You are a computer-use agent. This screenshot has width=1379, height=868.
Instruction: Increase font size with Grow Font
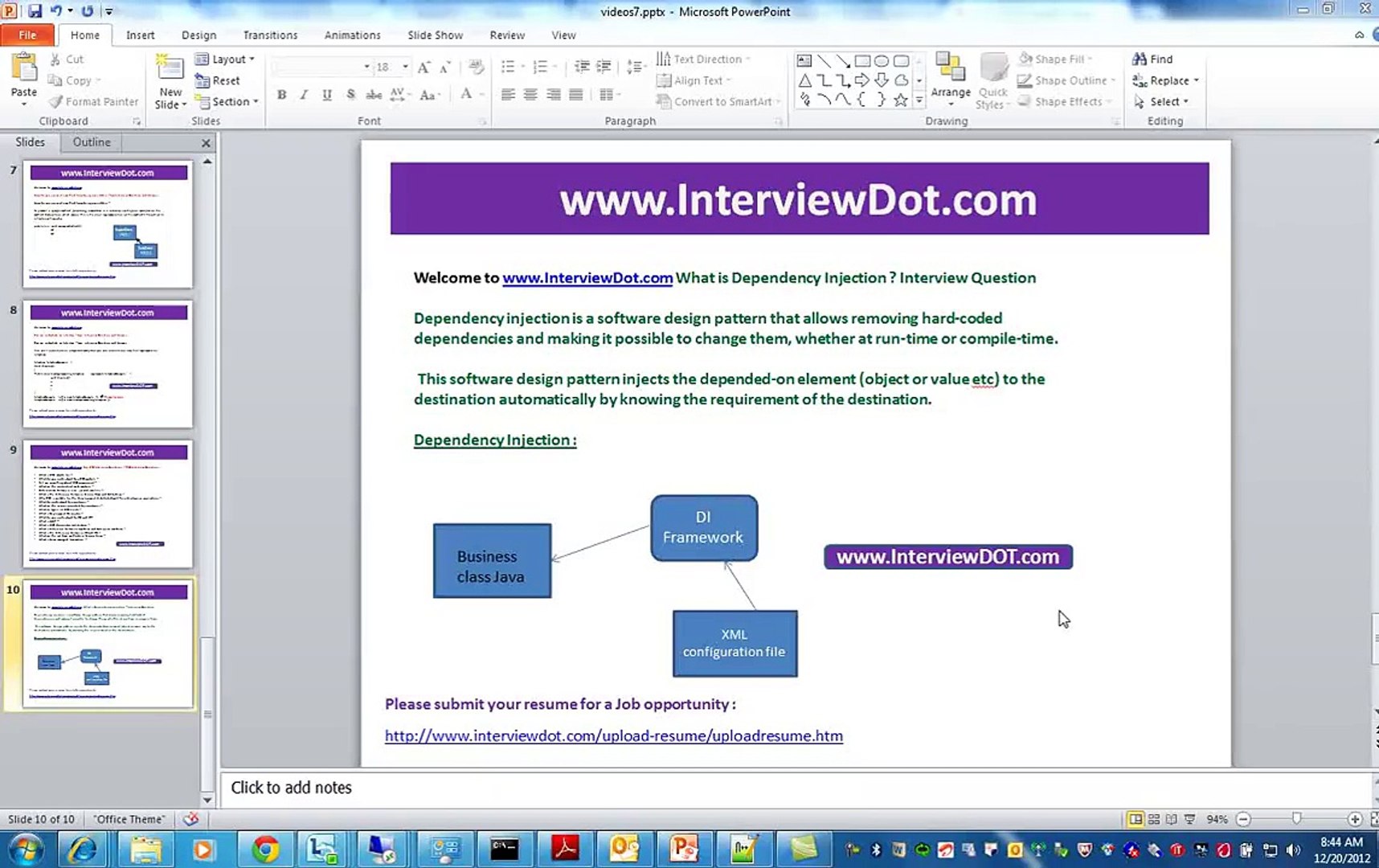point(424,67)
